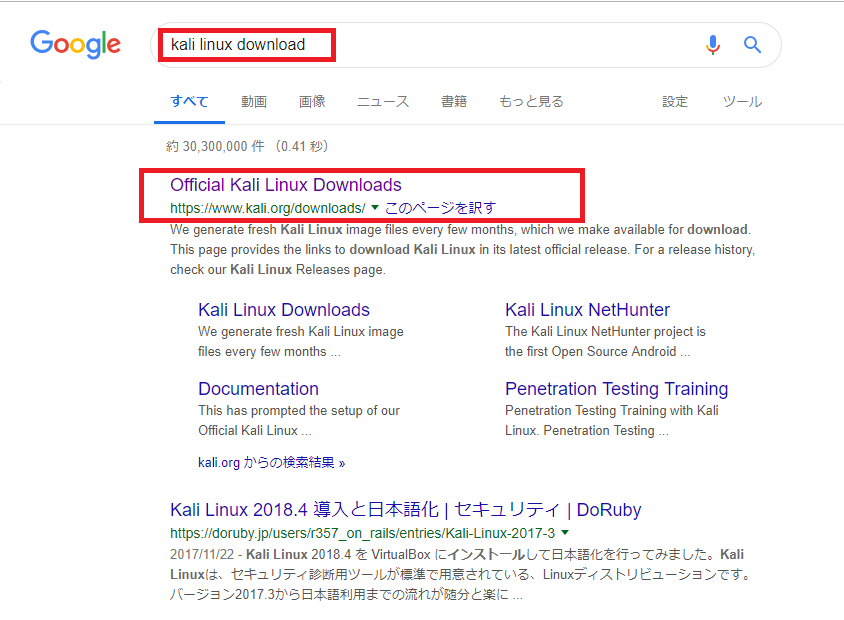Click the snippet 'Penetration Testing Training with Kali'
The width and height of the screenshot is (844, 620).
tap(611, 411)
